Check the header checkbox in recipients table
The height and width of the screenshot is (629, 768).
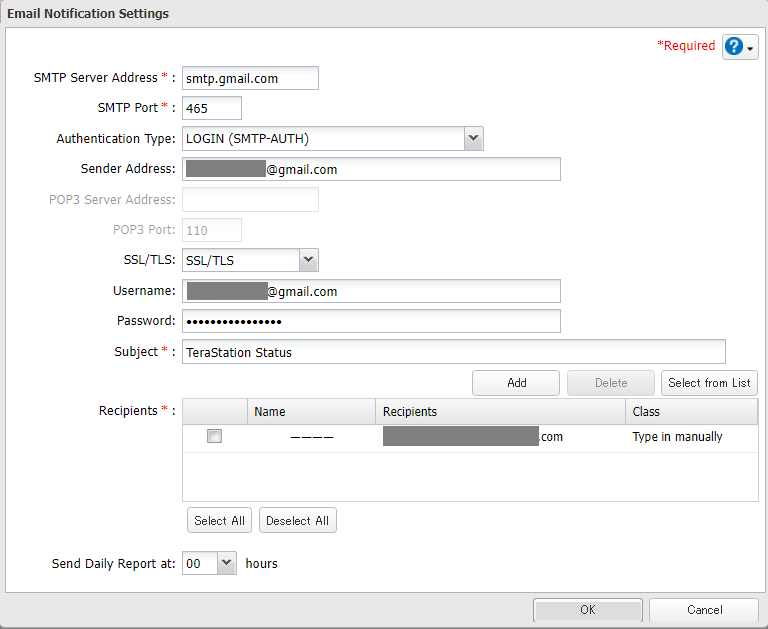pyautogui.click(x=214, y=411)
